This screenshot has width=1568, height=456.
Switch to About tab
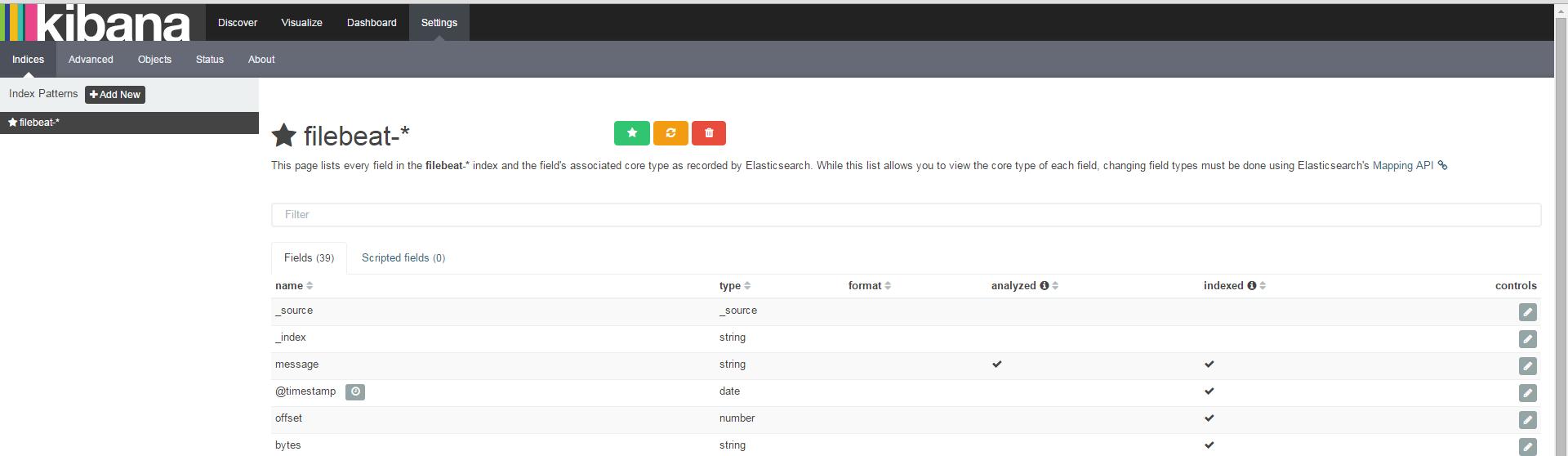[x=261, y=60]
